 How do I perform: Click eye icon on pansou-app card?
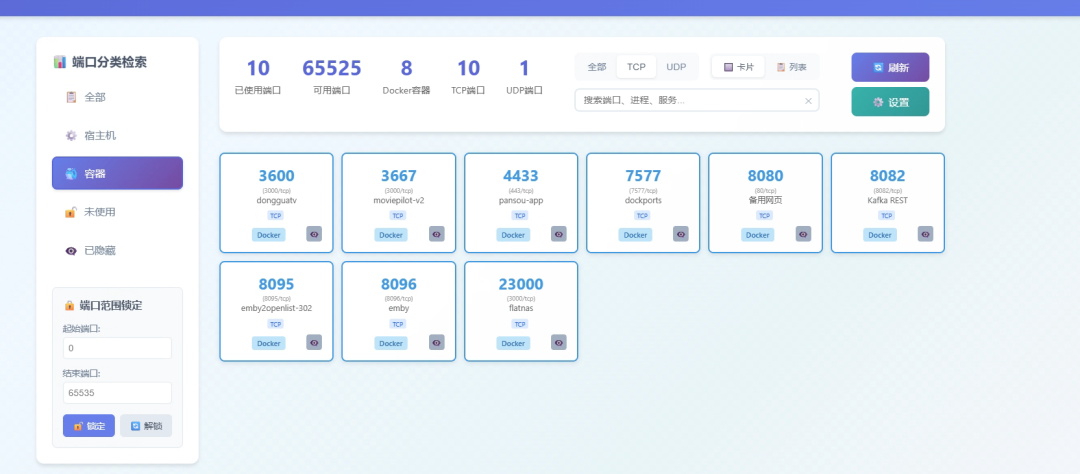[558, 234]
